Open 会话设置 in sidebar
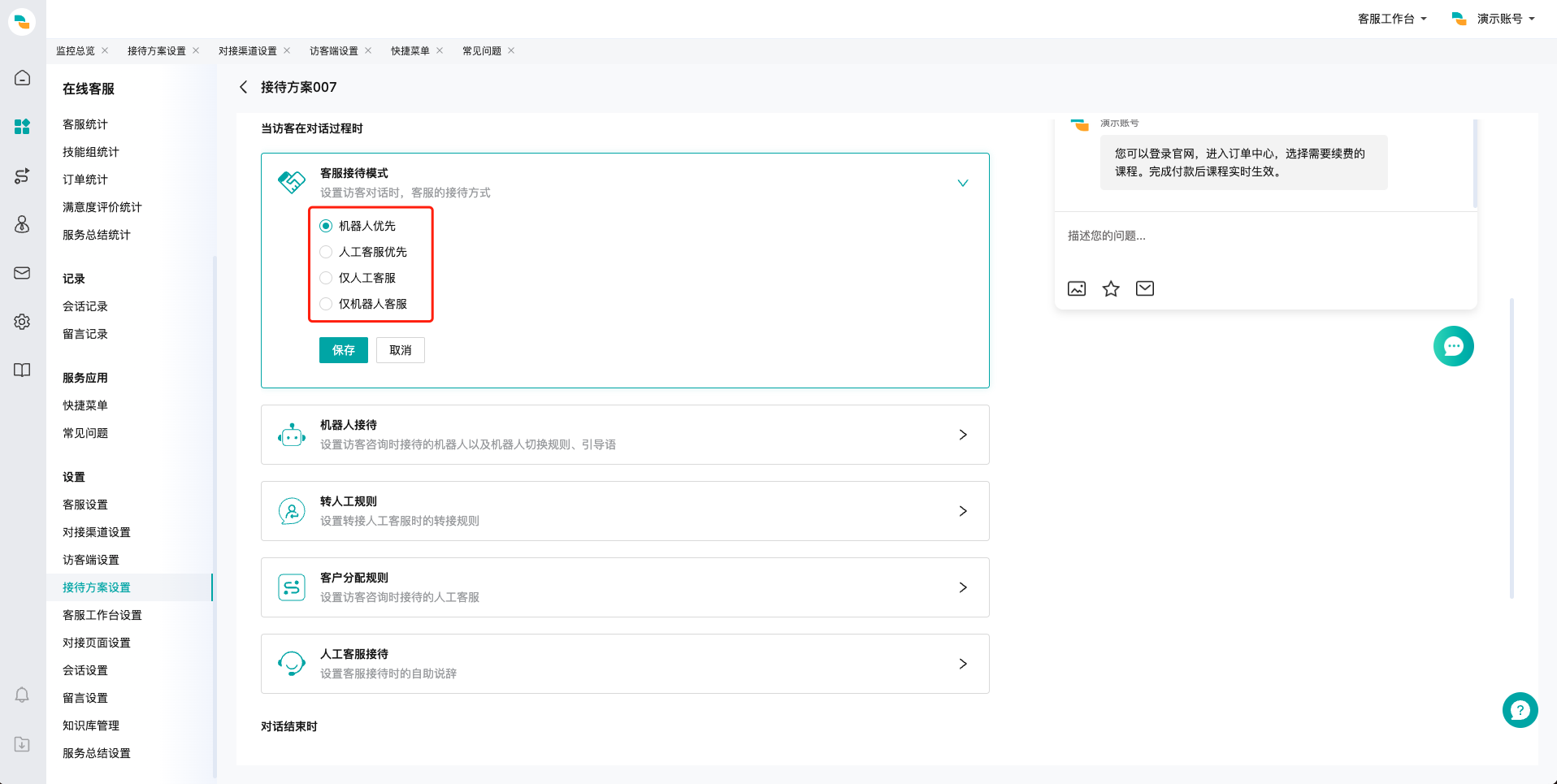Image resolution: width=1557 pixels, height=784 pixels. pyautogui.click(x=85, y=670)
